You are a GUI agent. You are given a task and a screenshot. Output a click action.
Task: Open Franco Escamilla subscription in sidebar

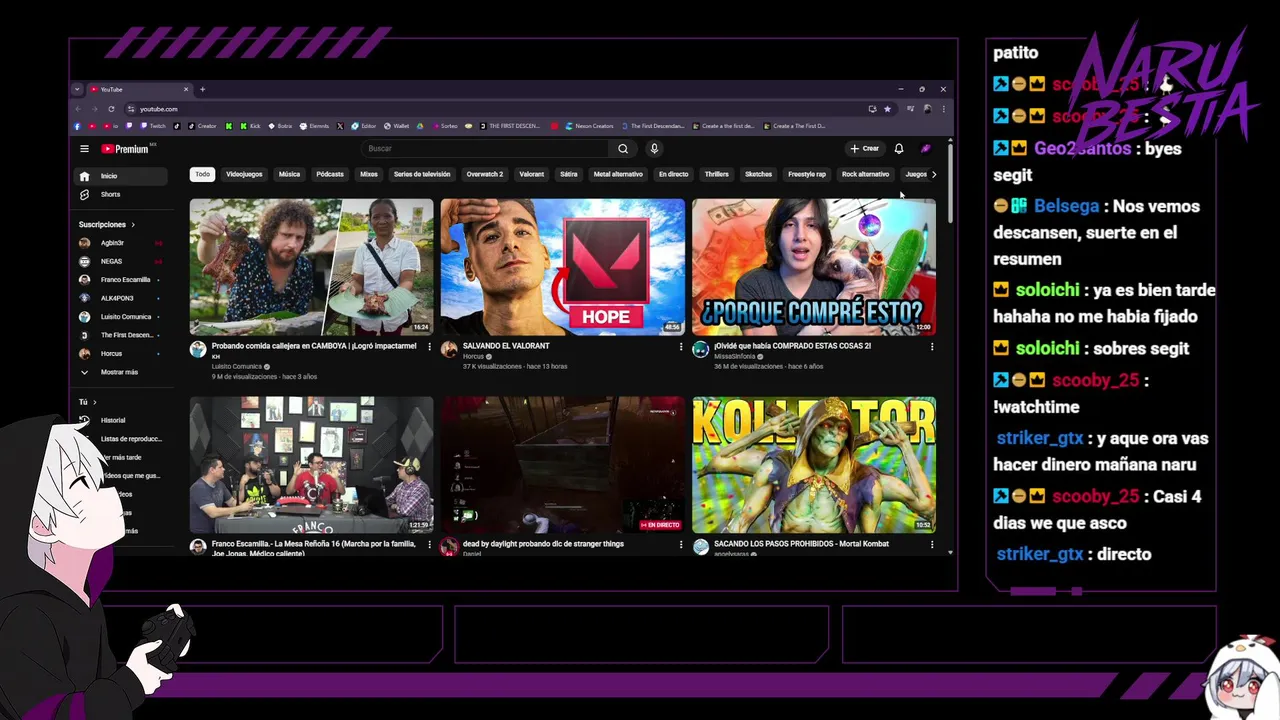pyautogui.click(x=122, y=280)
